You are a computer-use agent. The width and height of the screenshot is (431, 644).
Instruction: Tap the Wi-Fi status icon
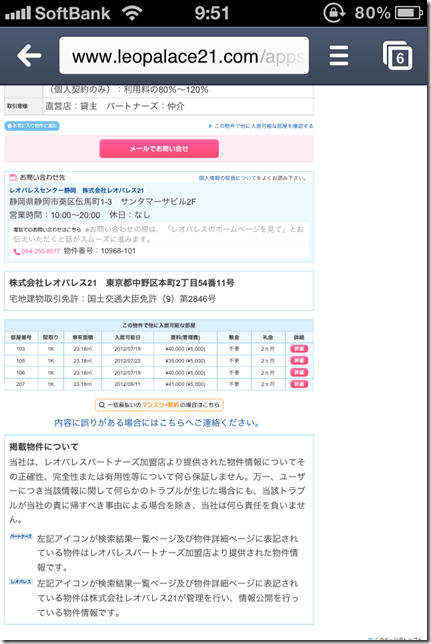point(132,13)
